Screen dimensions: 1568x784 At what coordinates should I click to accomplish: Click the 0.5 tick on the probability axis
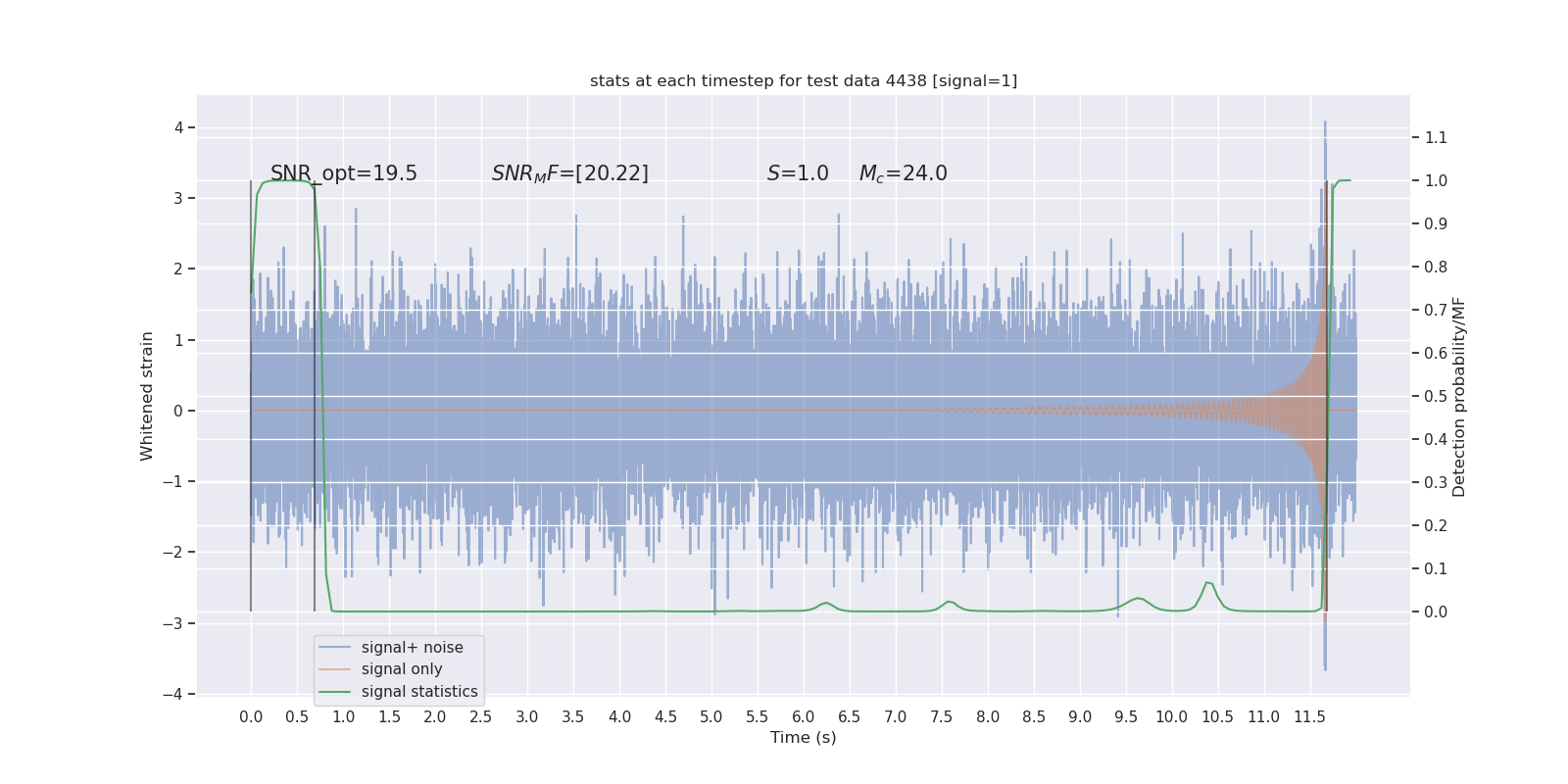point(1436,396)
